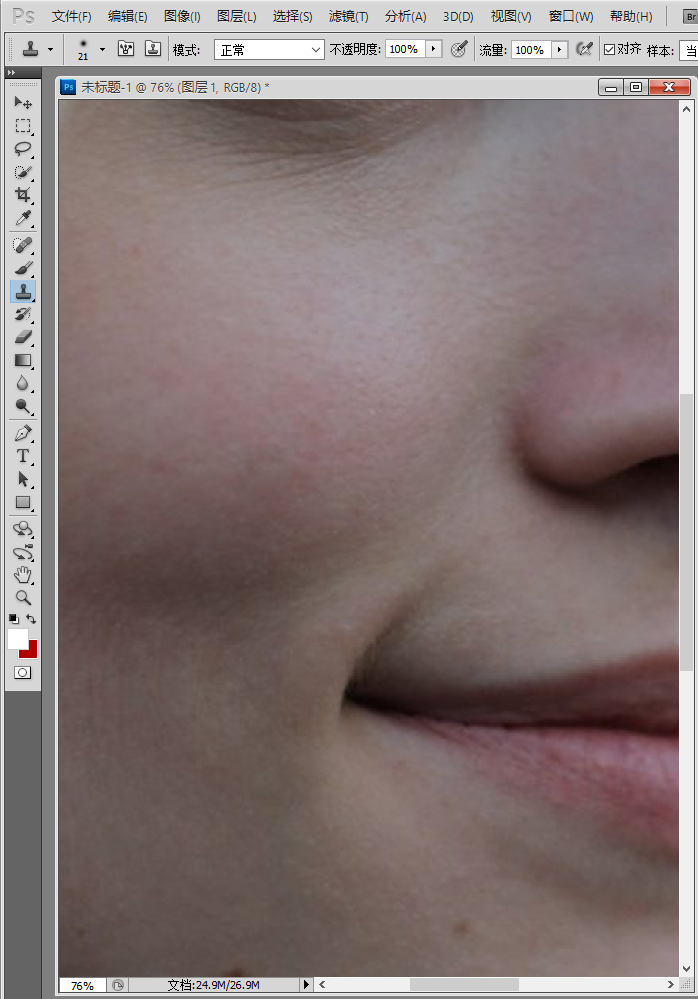Select the Move tool

point(23,102)
